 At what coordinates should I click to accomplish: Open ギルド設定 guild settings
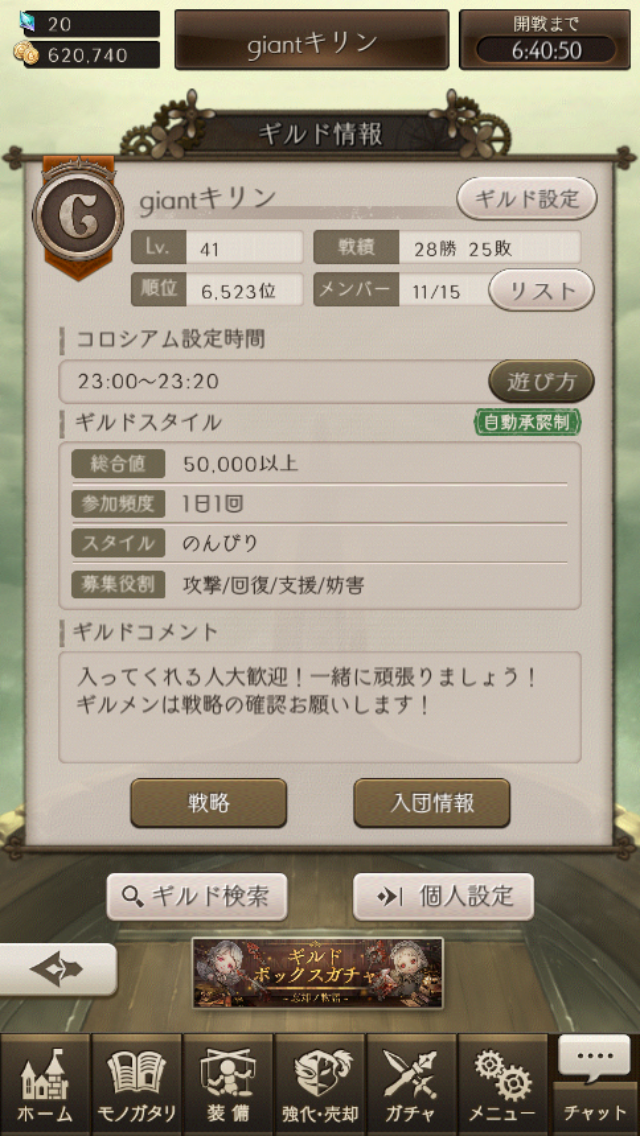527,198
